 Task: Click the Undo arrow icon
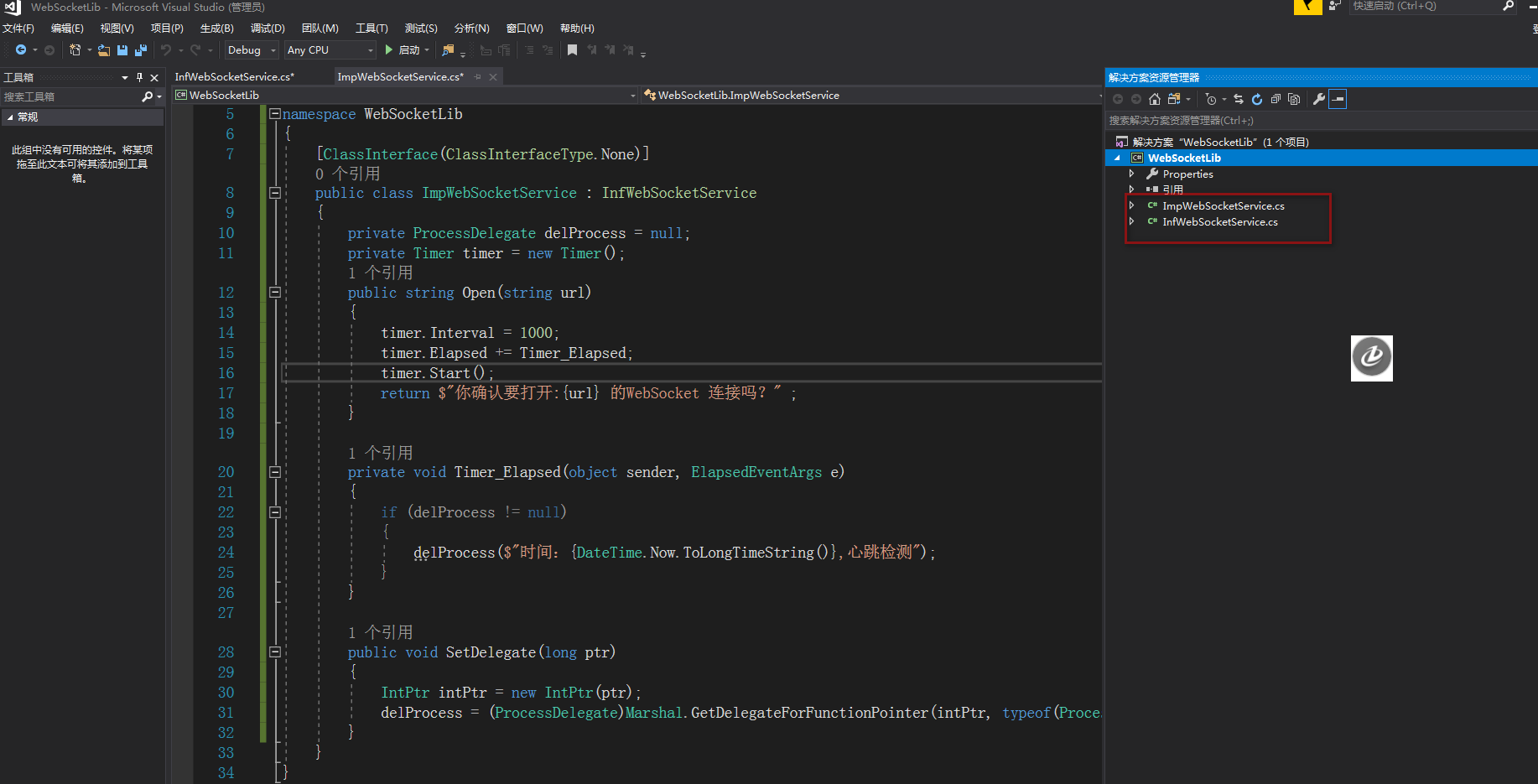166,50
